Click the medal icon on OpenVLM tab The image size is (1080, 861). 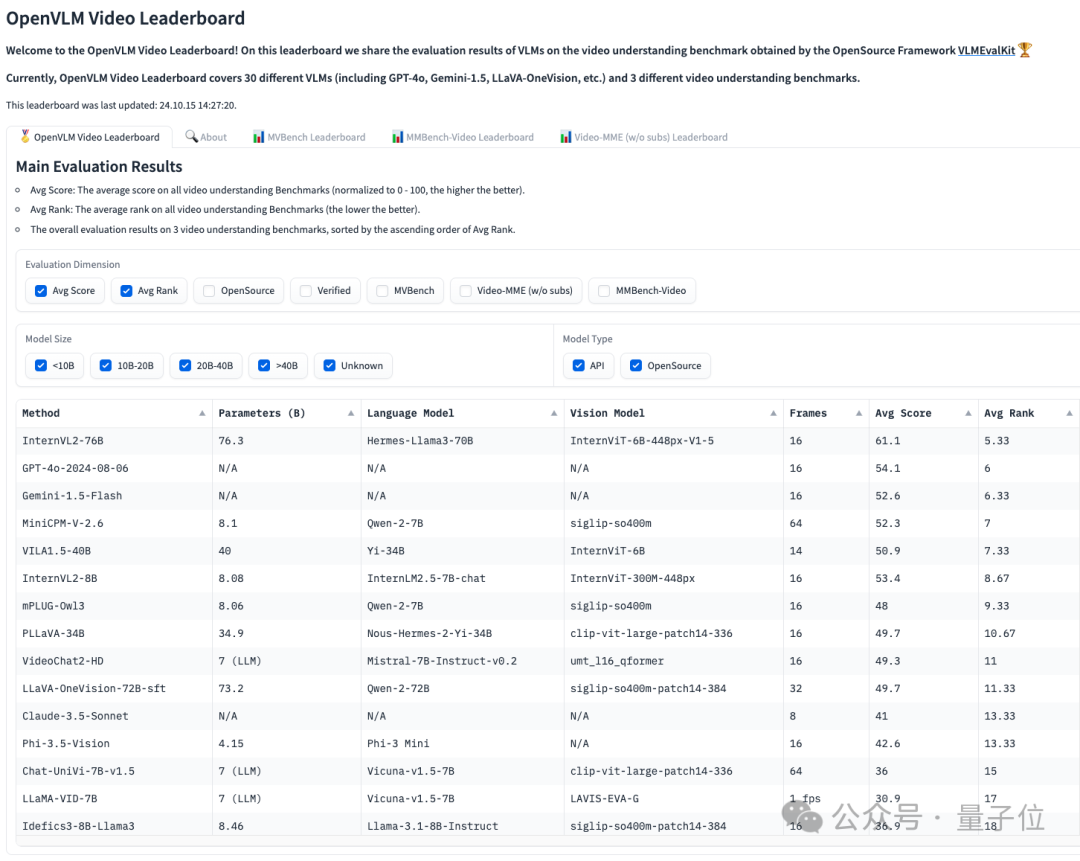pyautogui.click(x=25, y=136)
